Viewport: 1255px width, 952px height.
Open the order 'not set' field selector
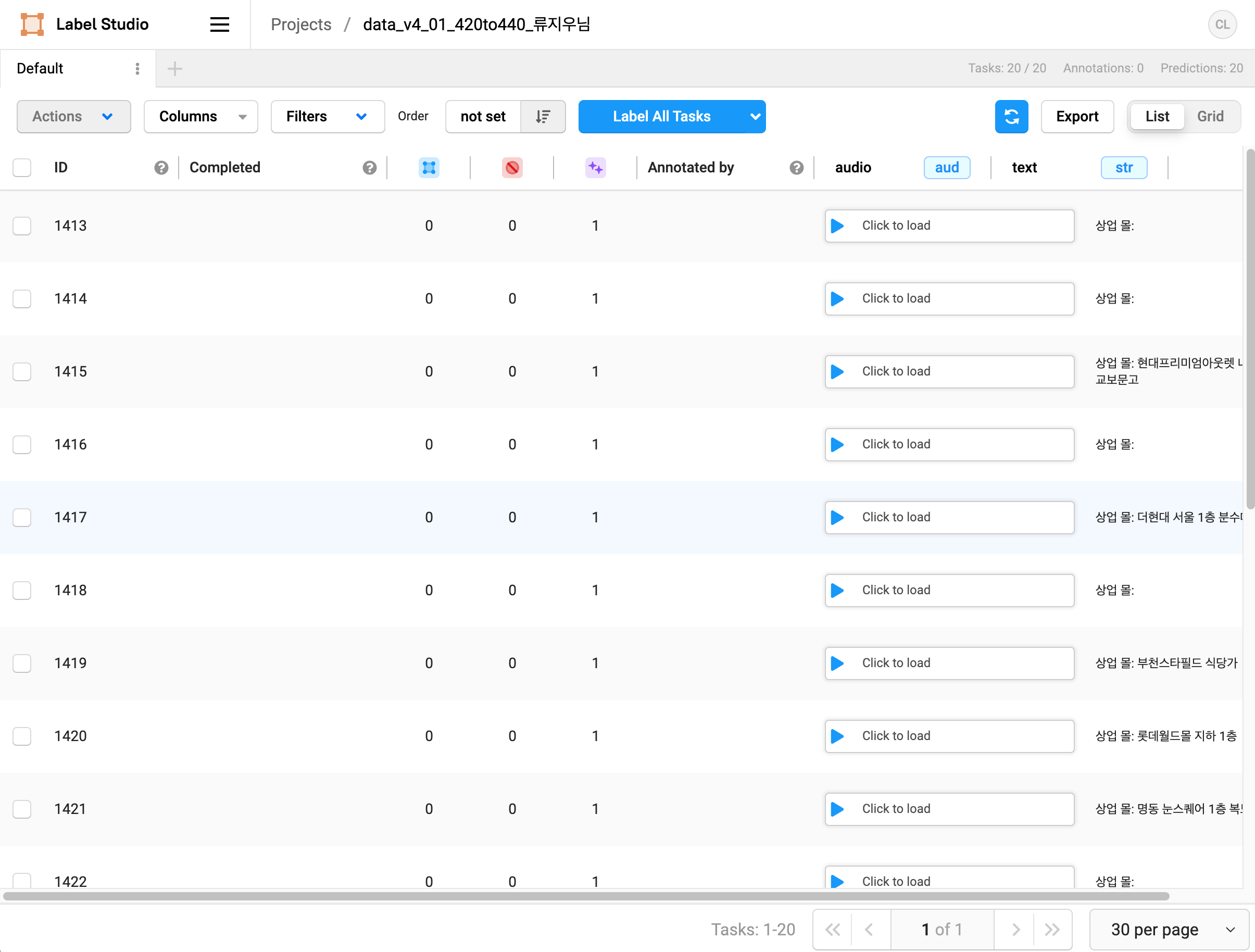pyautogui.click(x=483, y=116)
